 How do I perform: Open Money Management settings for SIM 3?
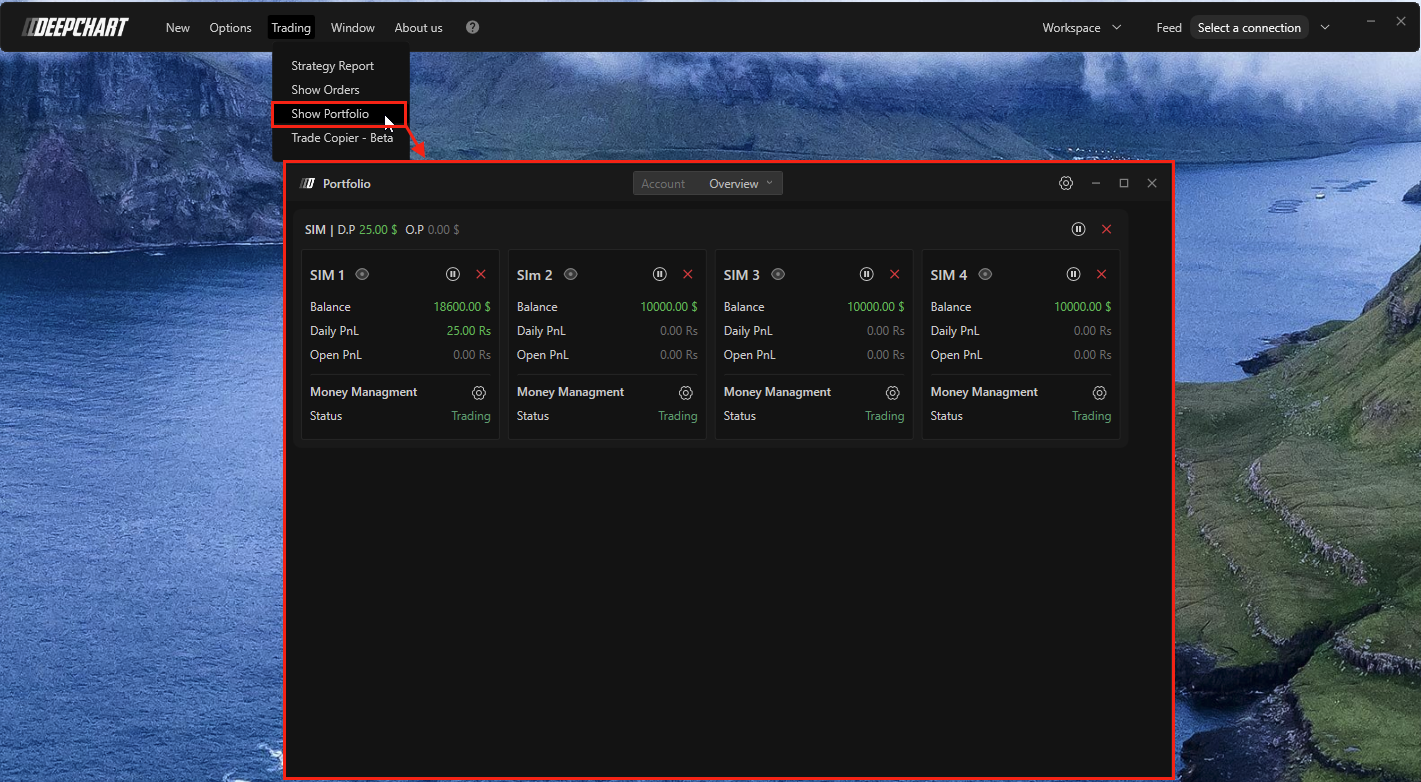pos(893,393)
